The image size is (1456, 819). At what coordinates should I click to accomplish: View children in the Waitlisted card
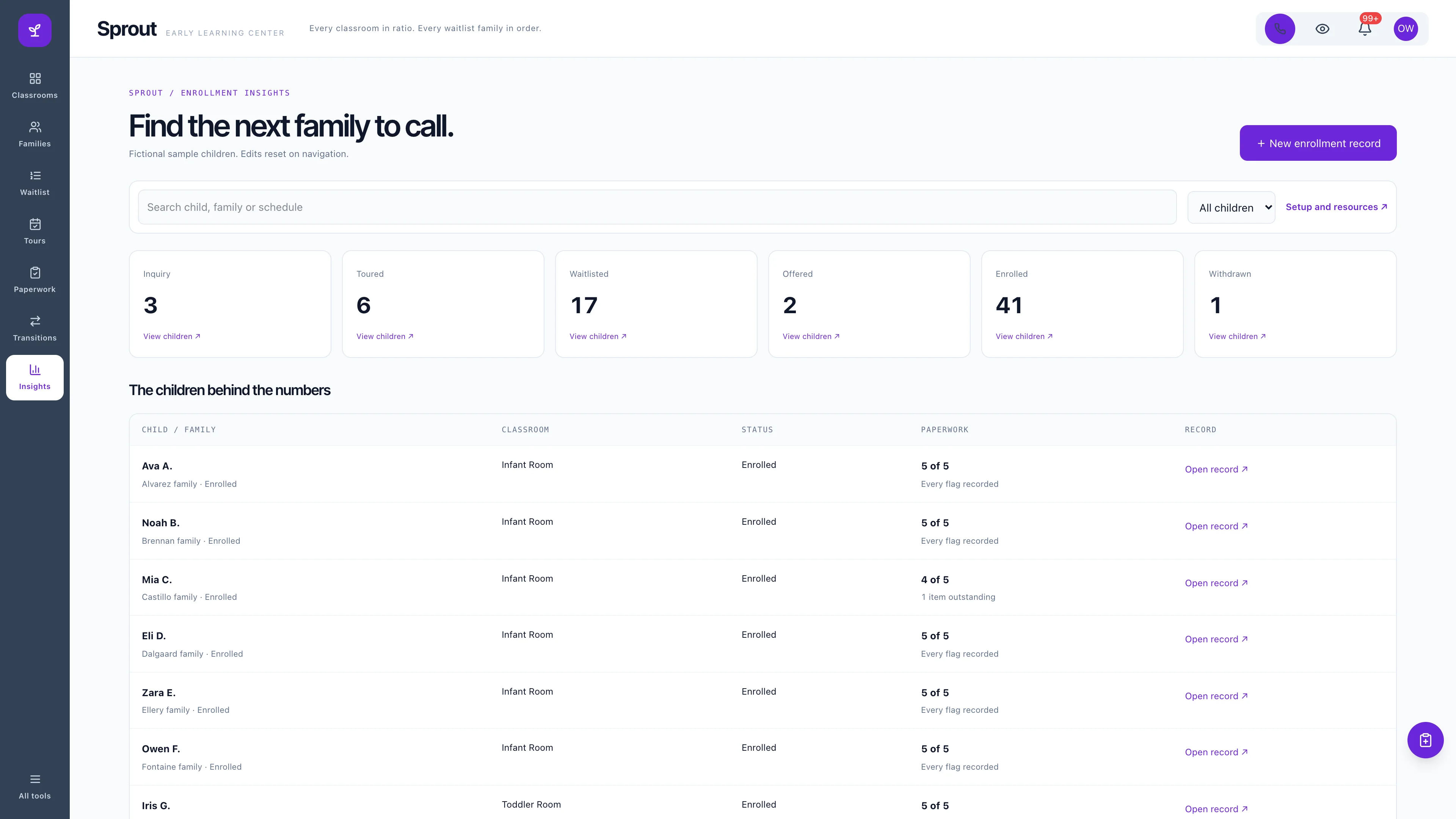598,336
